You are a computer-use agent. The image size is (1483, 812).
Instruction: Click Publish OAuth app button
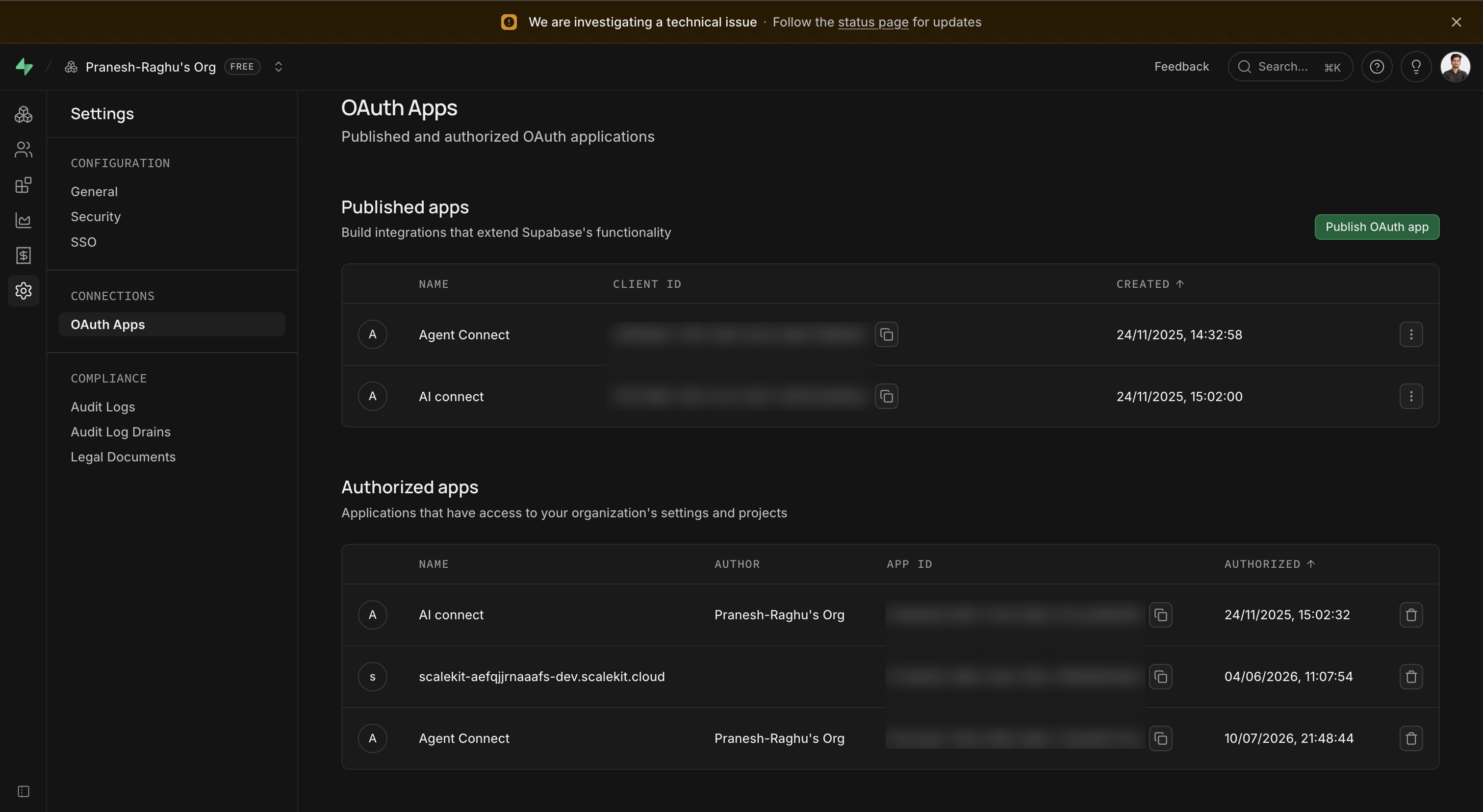point(1377,227)
